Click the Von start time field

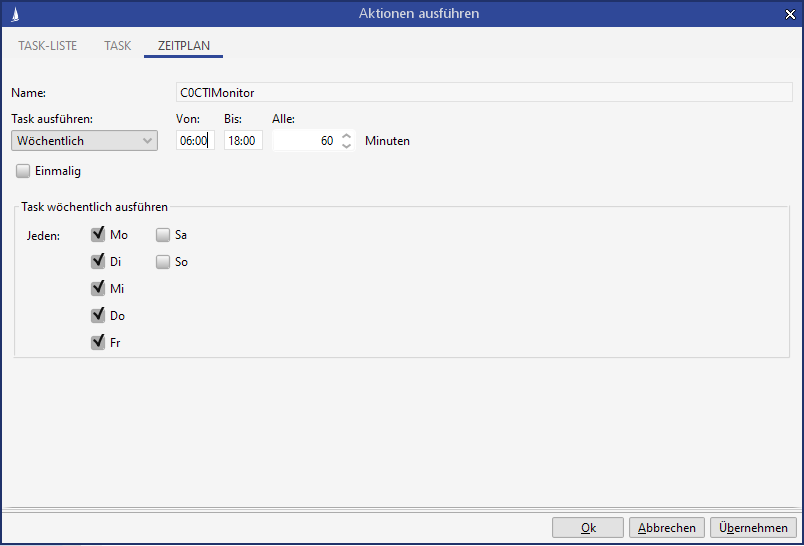pos(194,141)
